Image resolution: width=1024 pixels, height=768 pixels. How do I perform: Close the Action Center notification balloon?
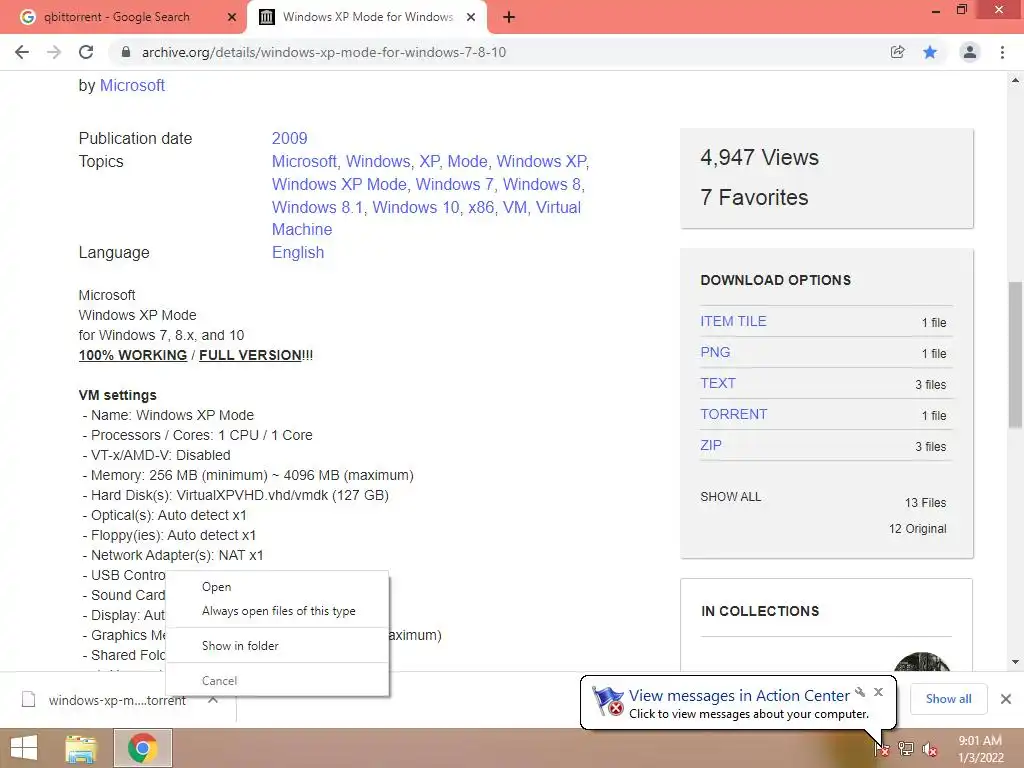coord(878,692)
